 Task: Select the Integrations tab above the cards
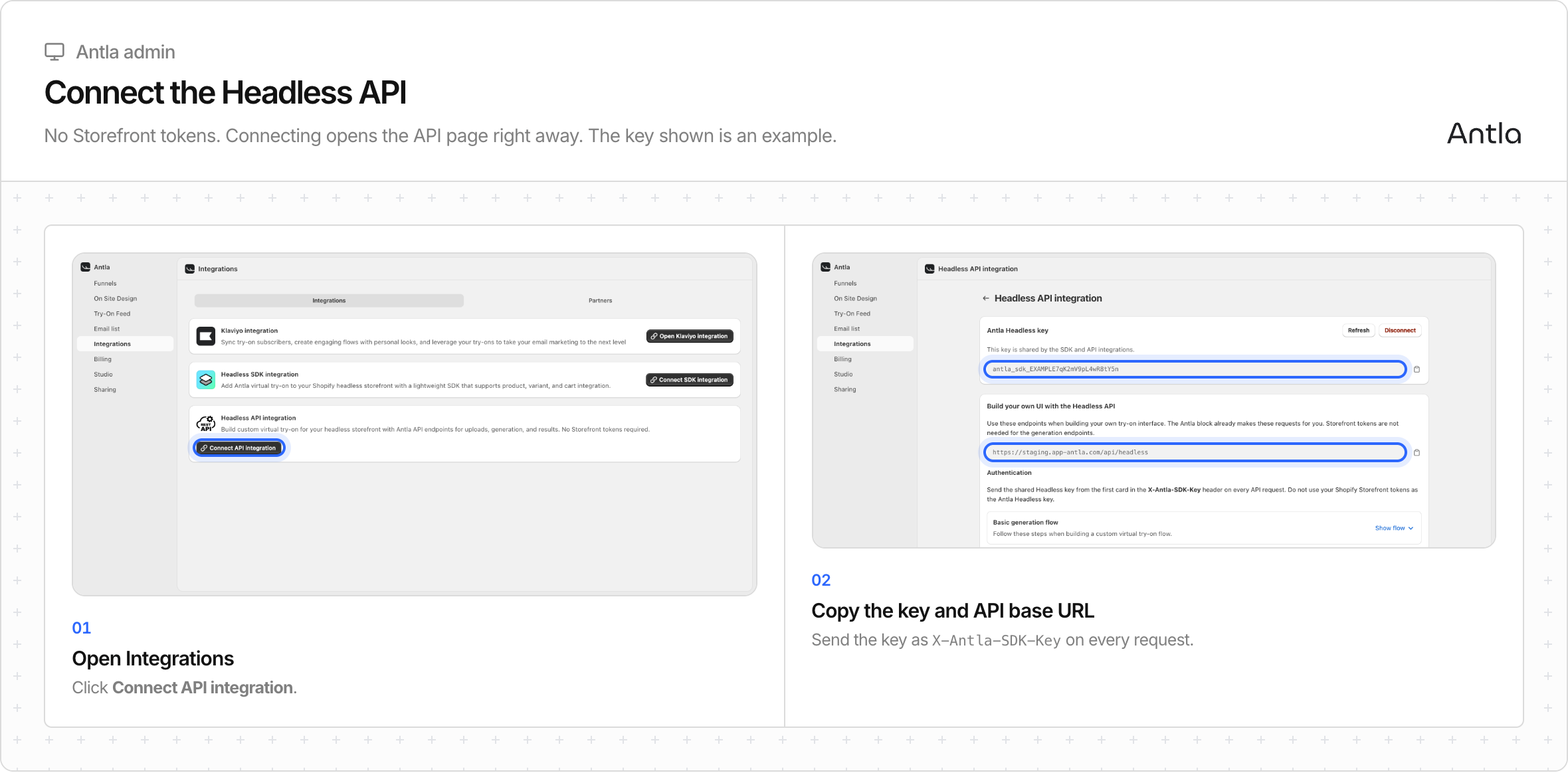[329, 301]
